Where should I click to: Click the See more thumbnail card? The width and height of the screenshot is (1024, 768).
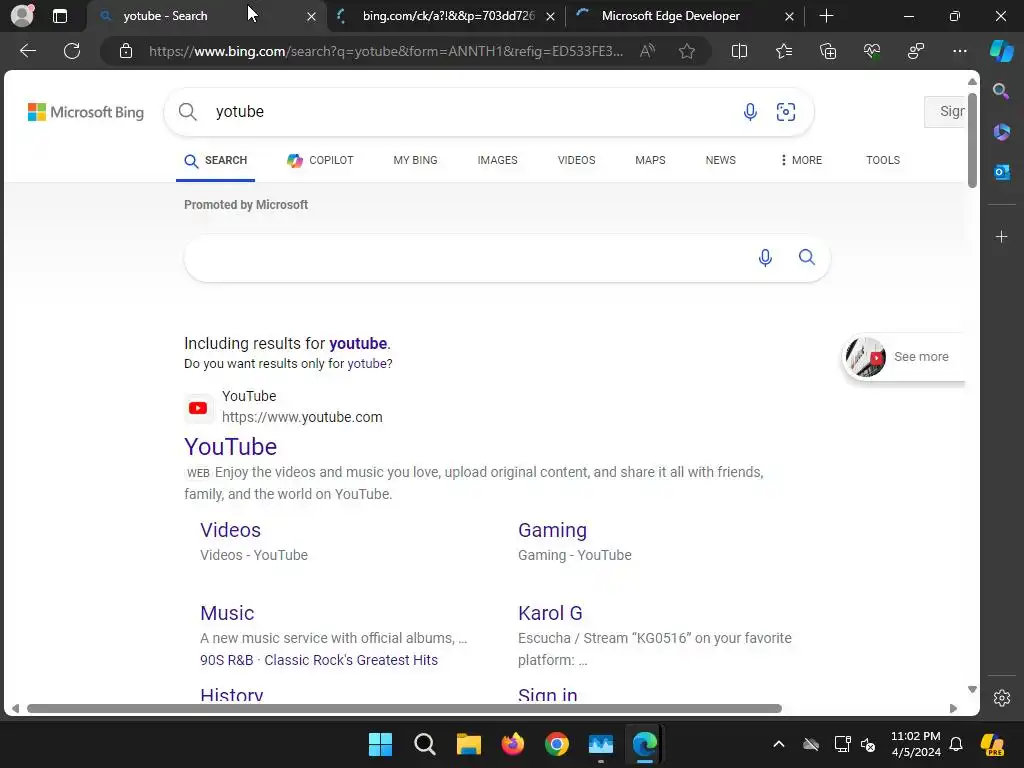(x=904, y=357)
